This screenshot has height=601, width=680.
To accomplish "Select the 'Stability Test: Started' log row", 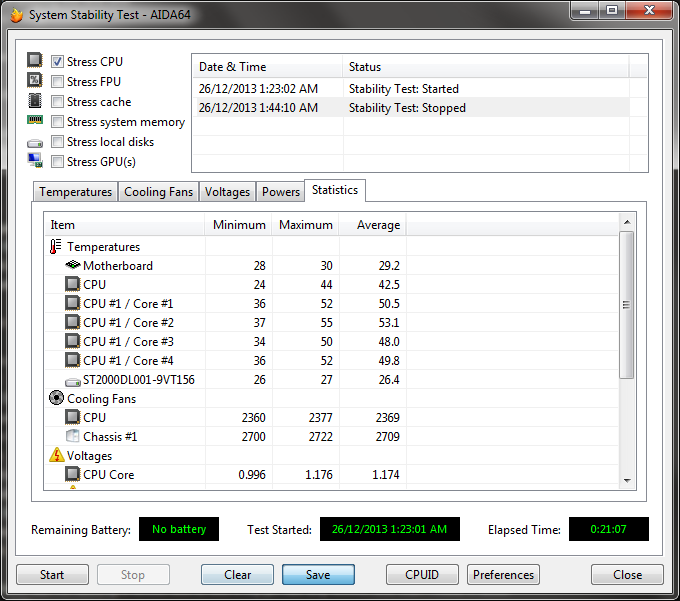I will (411, 89).
